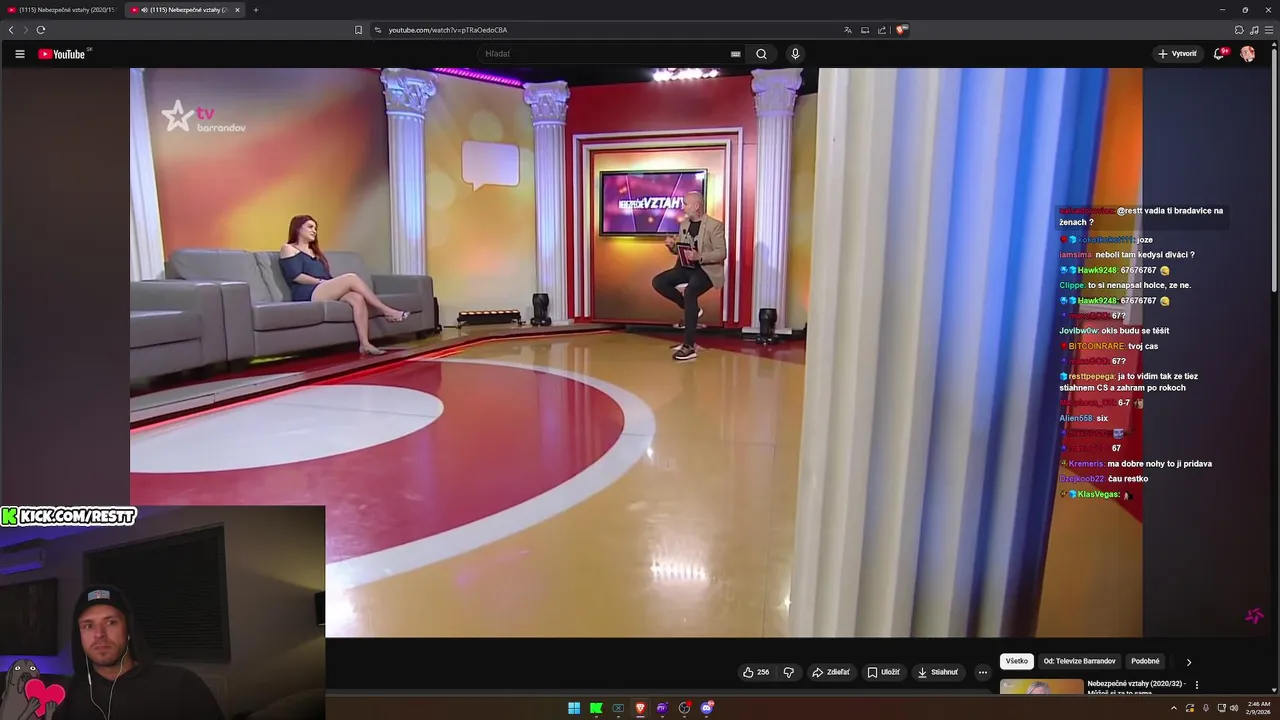Open YouTube notifications bell
The image size is (1280, 720).
[1219, 54]
